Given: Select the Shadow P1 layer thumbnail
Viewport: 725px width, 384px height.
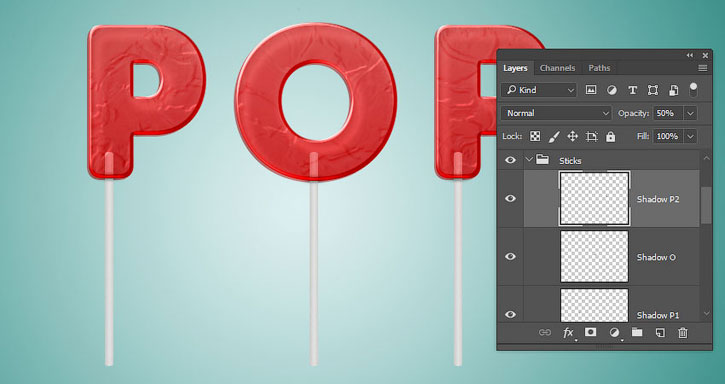Looking at the screenshot, I should pos(595,305).
